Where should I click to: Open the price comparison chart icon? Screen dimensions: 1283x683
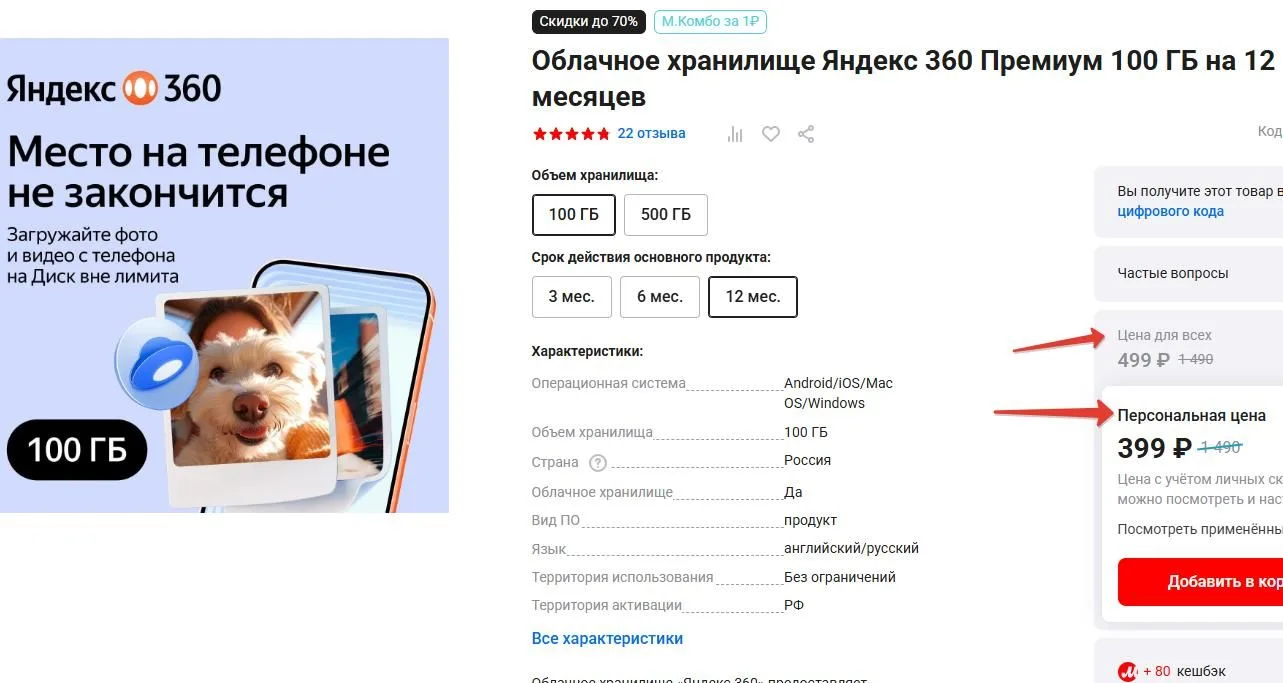pyautogui.click(x=735, y=134)
